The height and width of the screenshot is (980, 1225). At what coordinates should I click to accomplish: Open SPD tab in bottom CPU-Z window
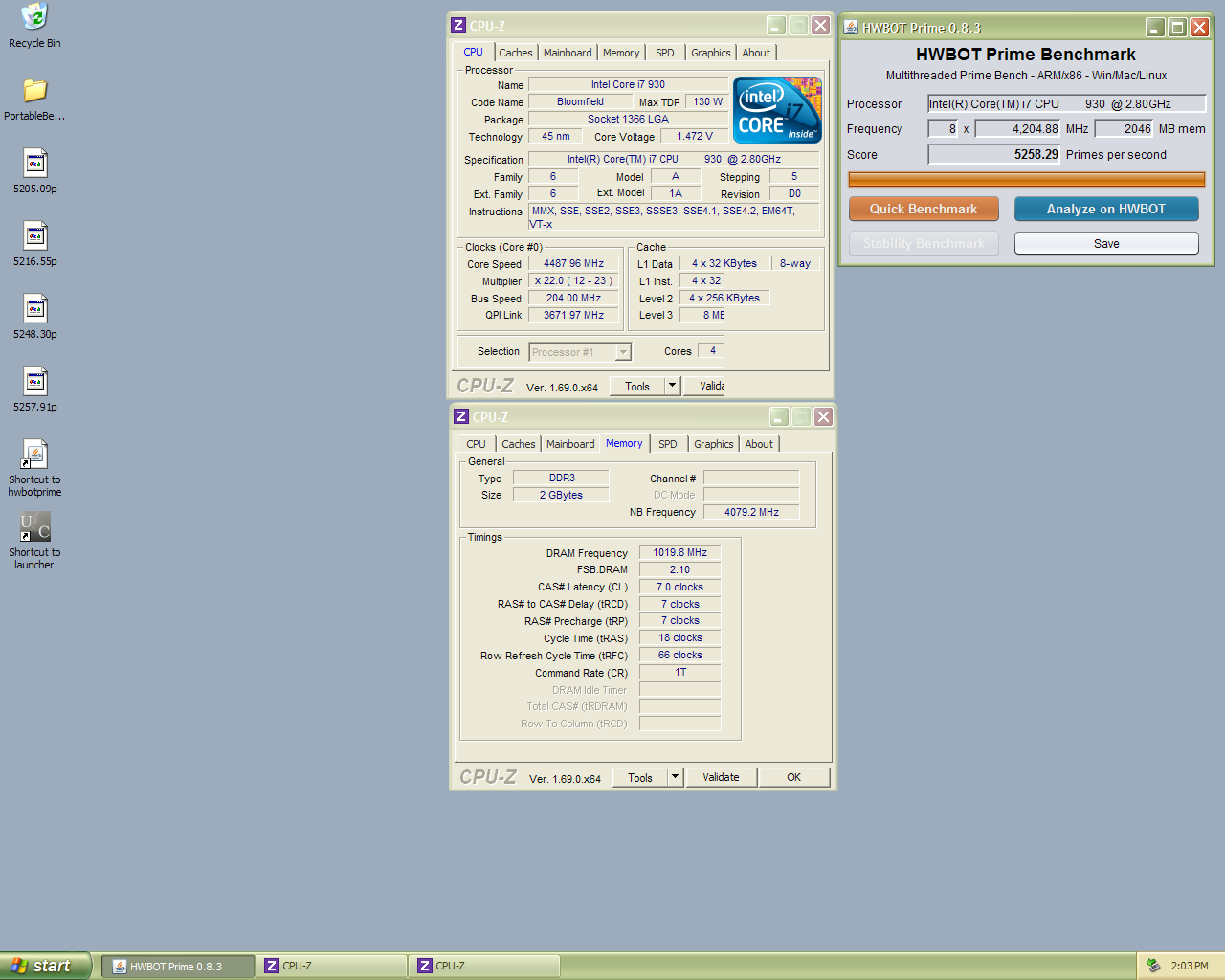[668, 444]
